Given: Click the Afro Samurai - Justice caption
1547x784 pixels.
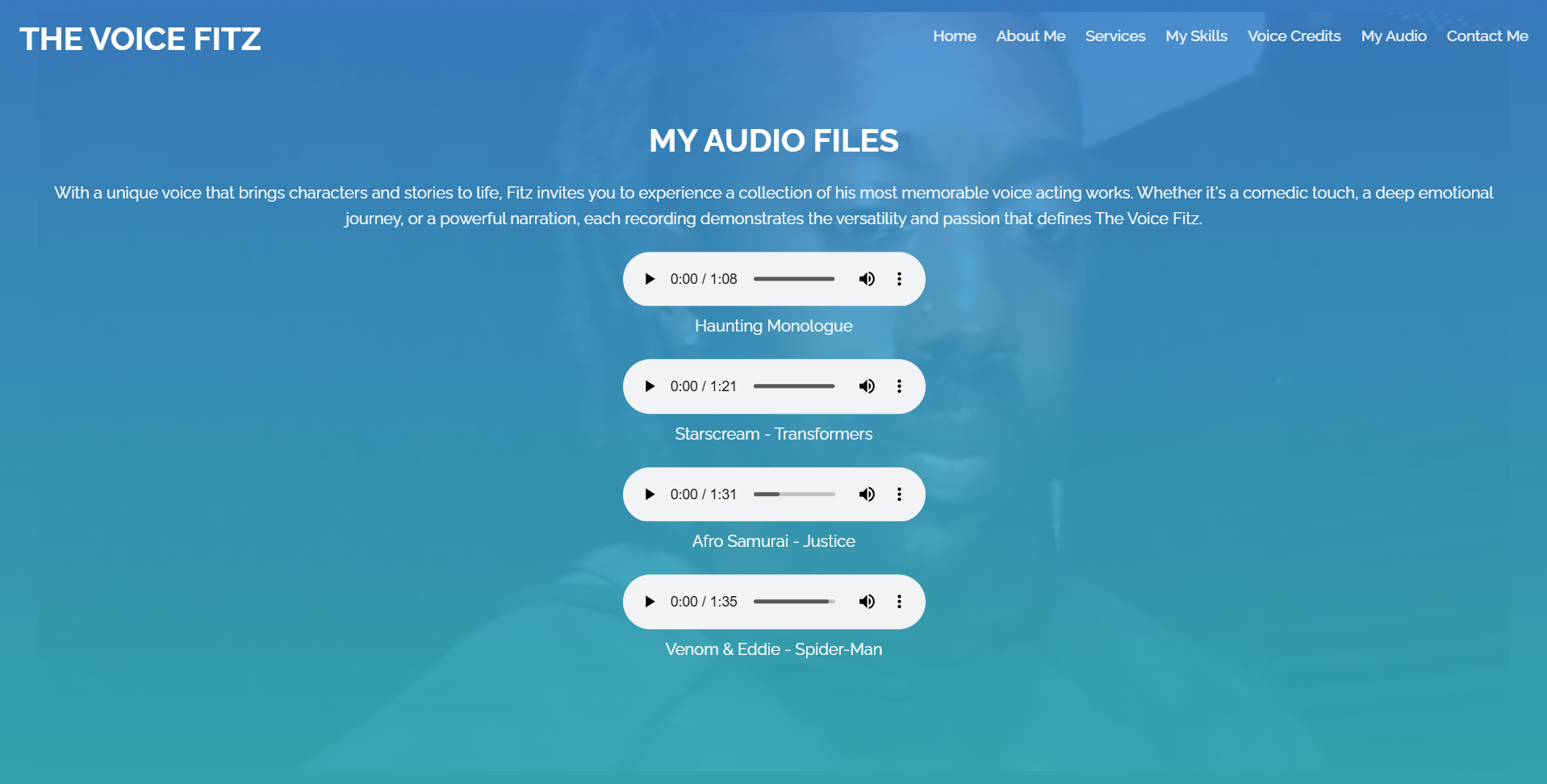Looking at the screenshot, I should (x=773, y=541).
